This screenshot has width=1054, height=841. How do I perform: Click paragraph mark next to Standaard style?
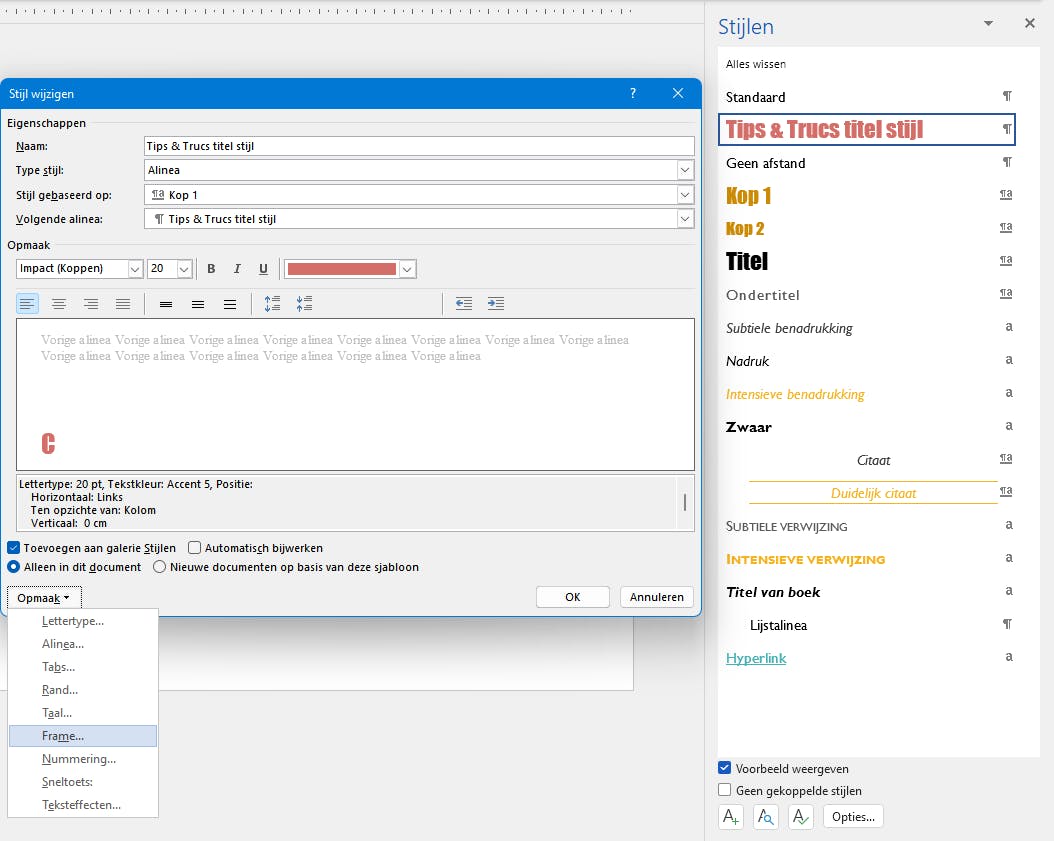1007,96
